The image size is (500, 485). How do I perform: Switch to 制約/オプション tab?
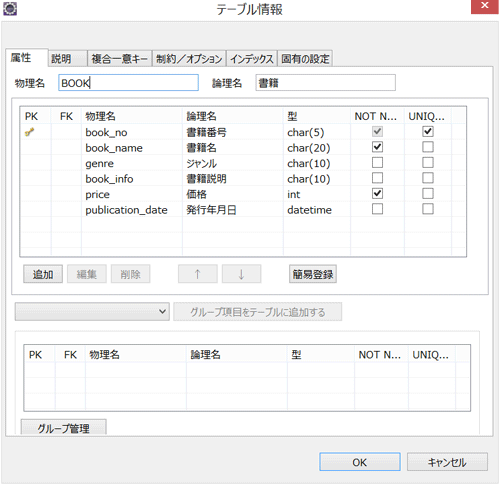pyautogui.click(x=189, y=59)
